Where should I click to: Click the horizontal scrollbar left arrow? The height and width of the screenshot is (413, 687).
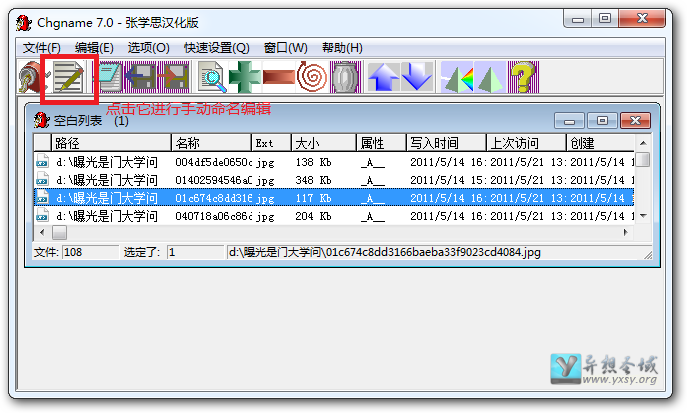pyautogui.click(x=41, y=232)
